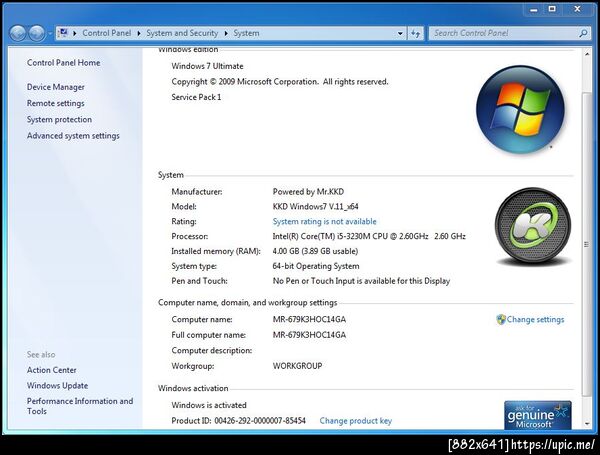Click the WORKGROUP value
Image resolution: width=600 pixels, height=455 pixels.
click(297, 366)
